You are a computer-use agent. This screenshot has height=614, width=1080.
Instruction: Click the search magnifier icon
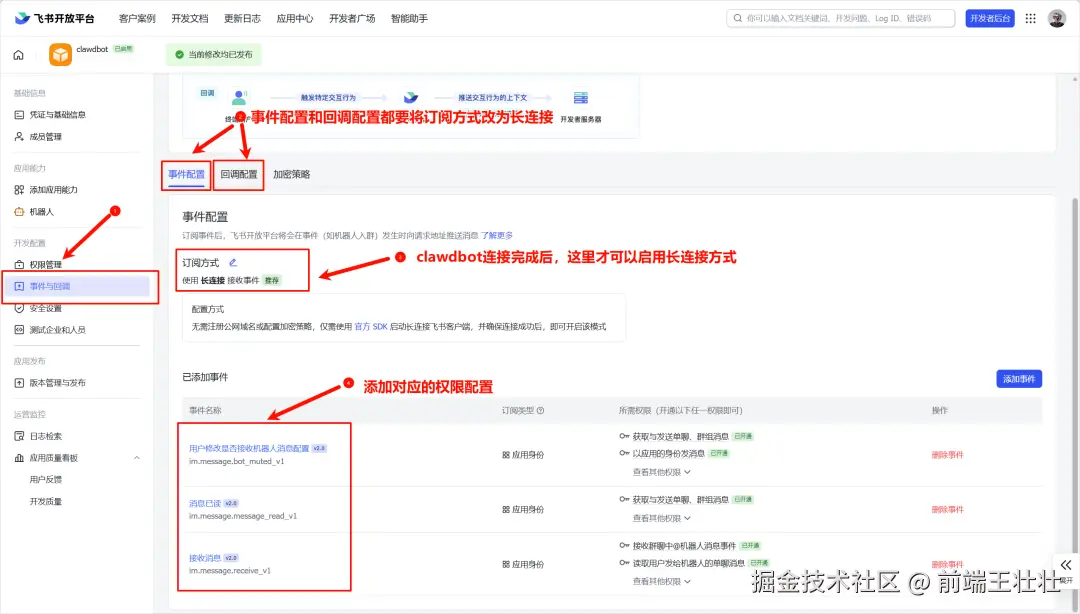pyautogui.click(x=738, y=19)
